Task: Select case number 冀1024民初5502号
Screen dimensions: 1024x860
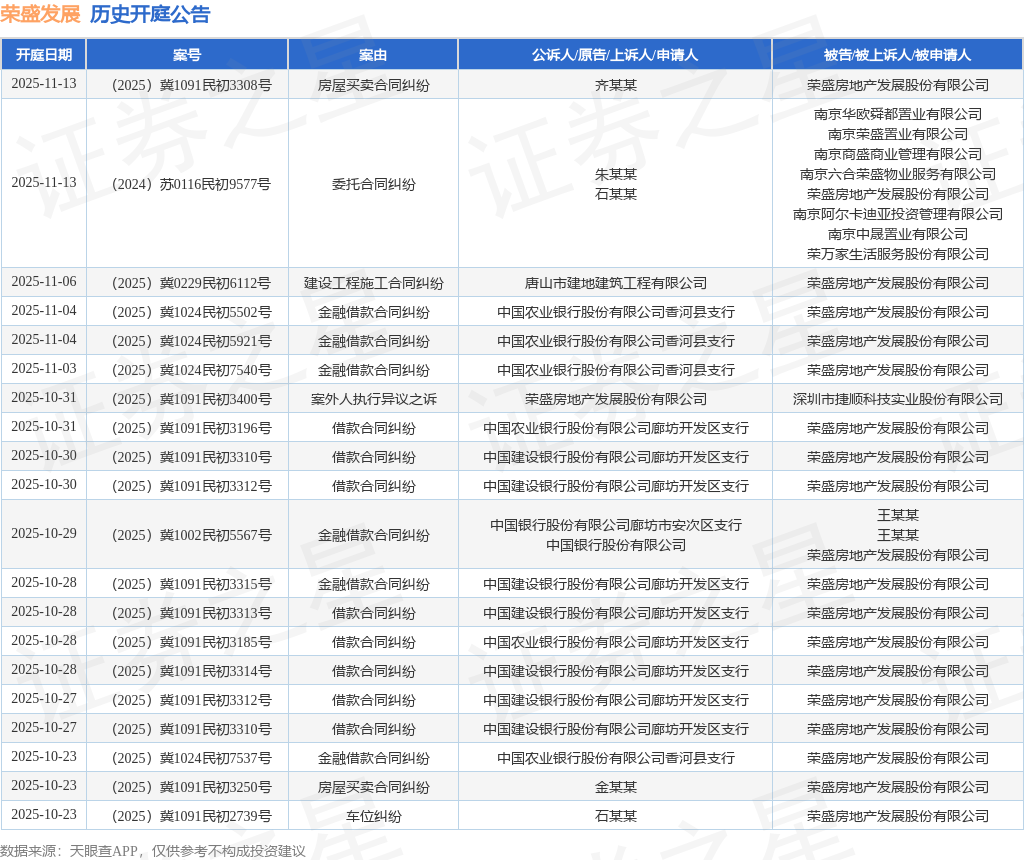Action: (x=191, y=311)
